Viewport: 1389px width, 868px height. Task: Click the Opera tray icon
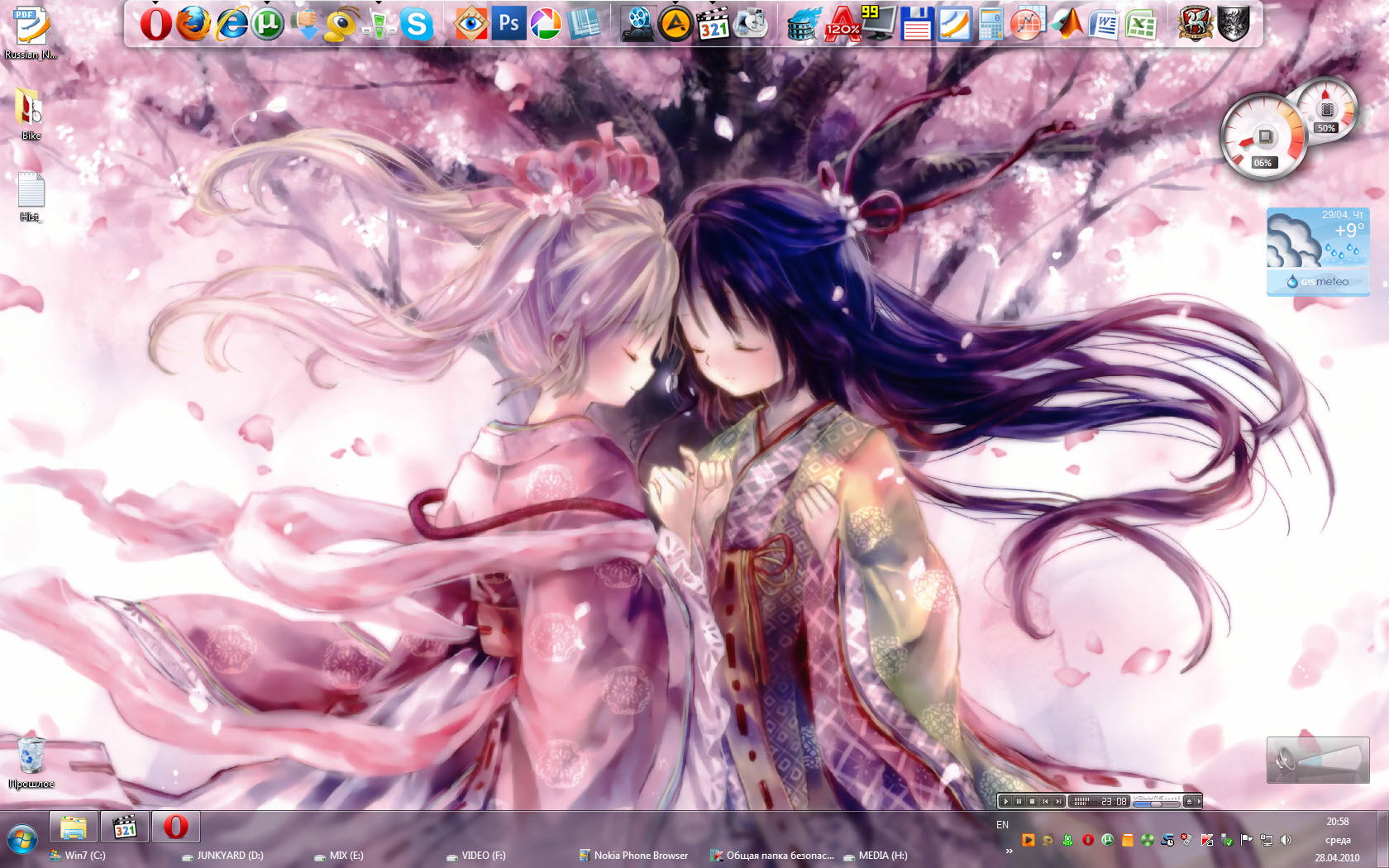pyautogui.click(x=1088, y=840)
